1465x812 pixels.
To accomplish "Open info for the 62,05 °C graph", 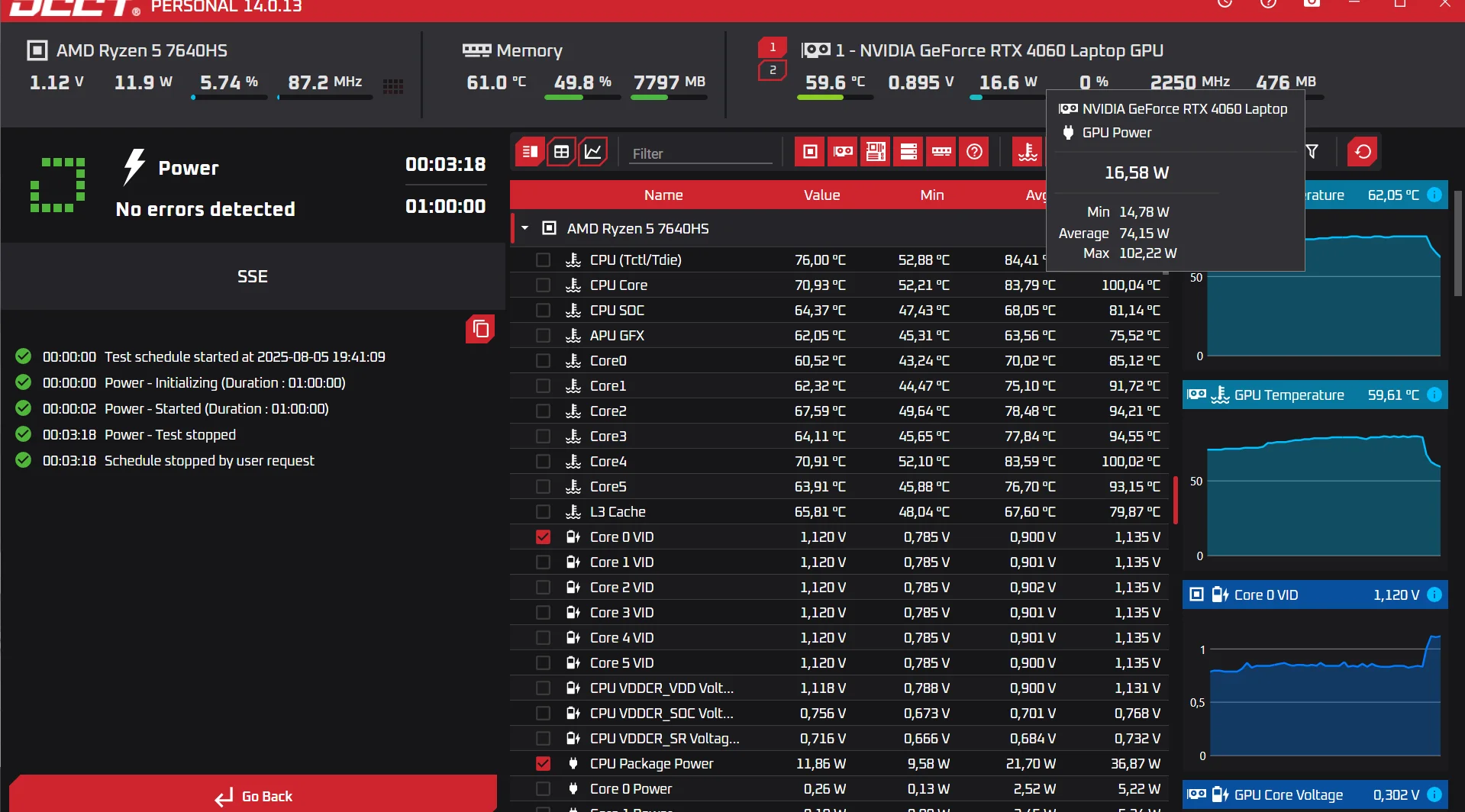I will coord(1434,195).
